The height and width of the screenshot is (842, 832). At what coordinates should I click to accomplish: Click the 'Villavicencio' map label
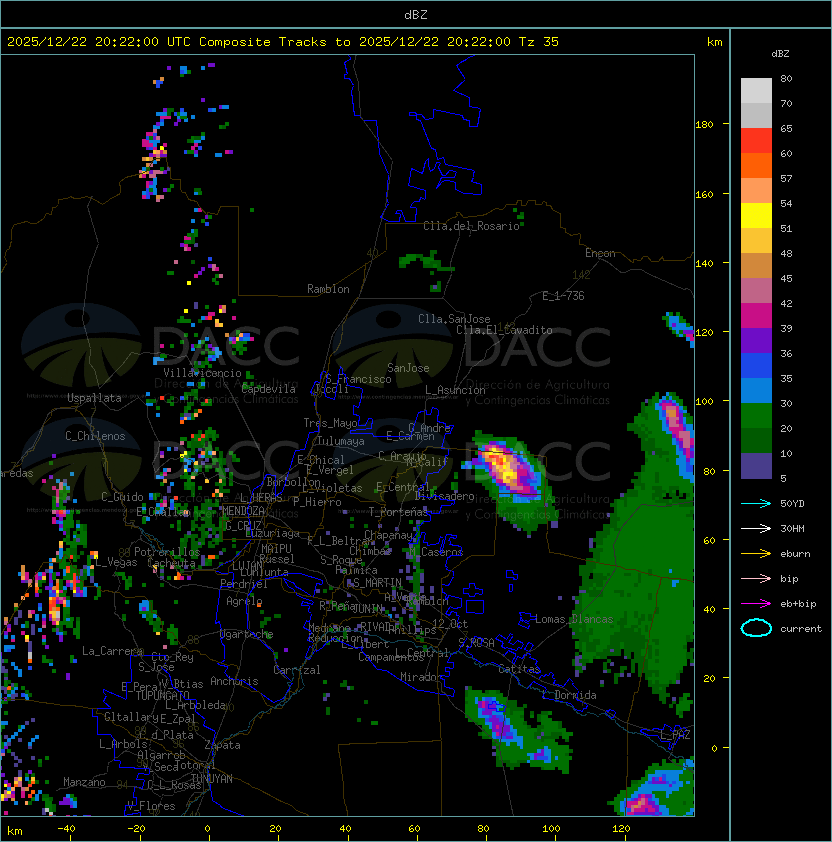pyautogui.click(x=202, y=373)
